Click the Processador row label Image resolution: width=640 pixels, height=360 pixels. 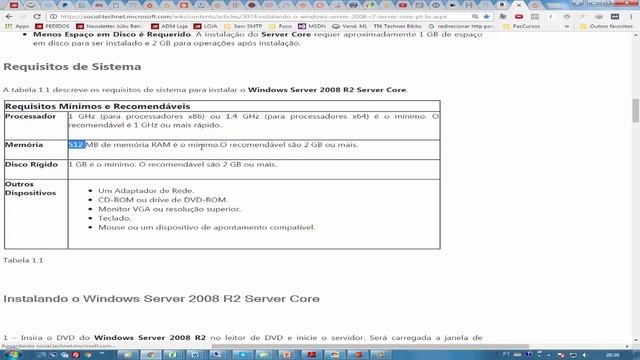[x=30, y=116]
